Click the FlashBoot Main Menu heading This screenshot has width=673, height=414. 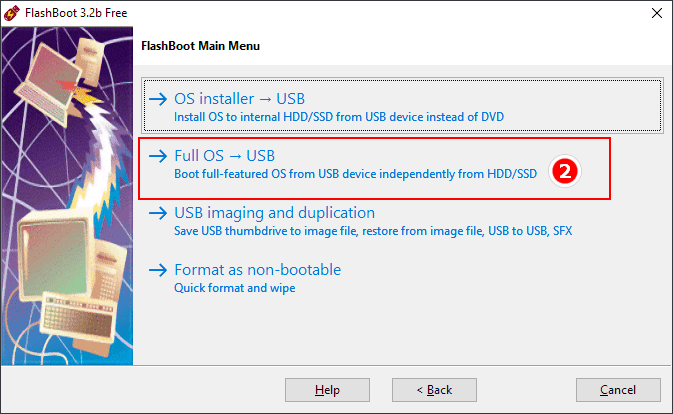(x=200, y=46)
